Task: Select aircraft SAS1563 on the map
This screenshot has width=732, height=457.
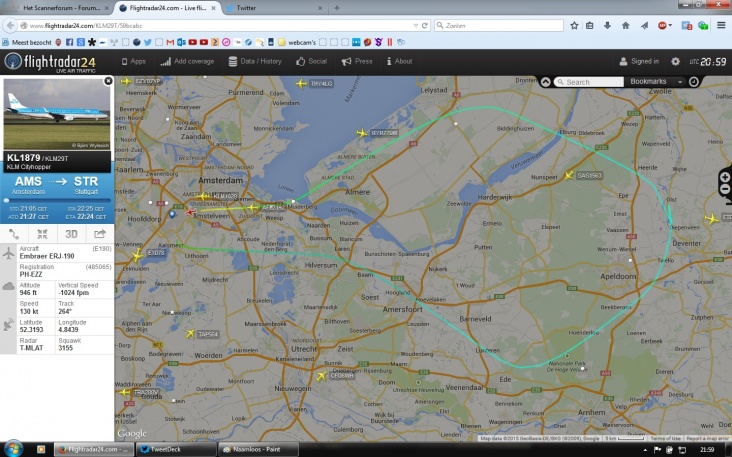Action: coord(569,175)
